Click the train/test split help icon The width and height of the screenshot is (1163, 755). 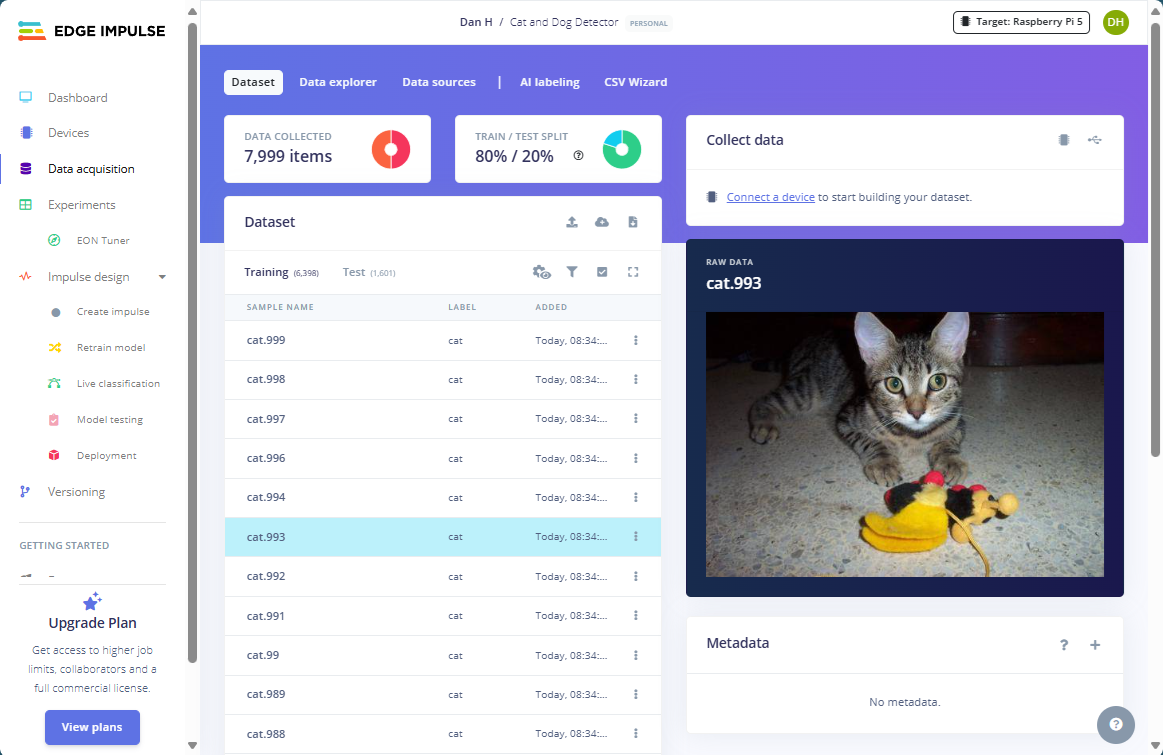(578, 156)
